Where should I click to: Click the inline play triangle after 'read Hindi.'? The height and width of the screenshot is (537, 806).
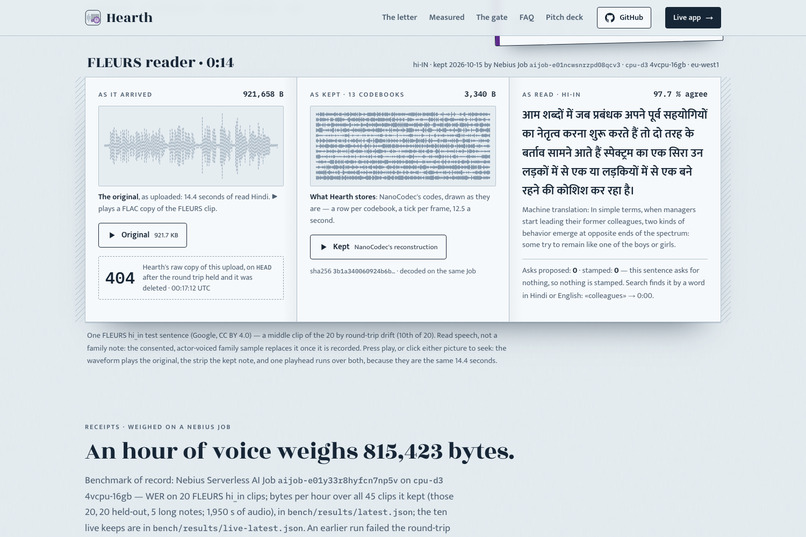(274, 196)
